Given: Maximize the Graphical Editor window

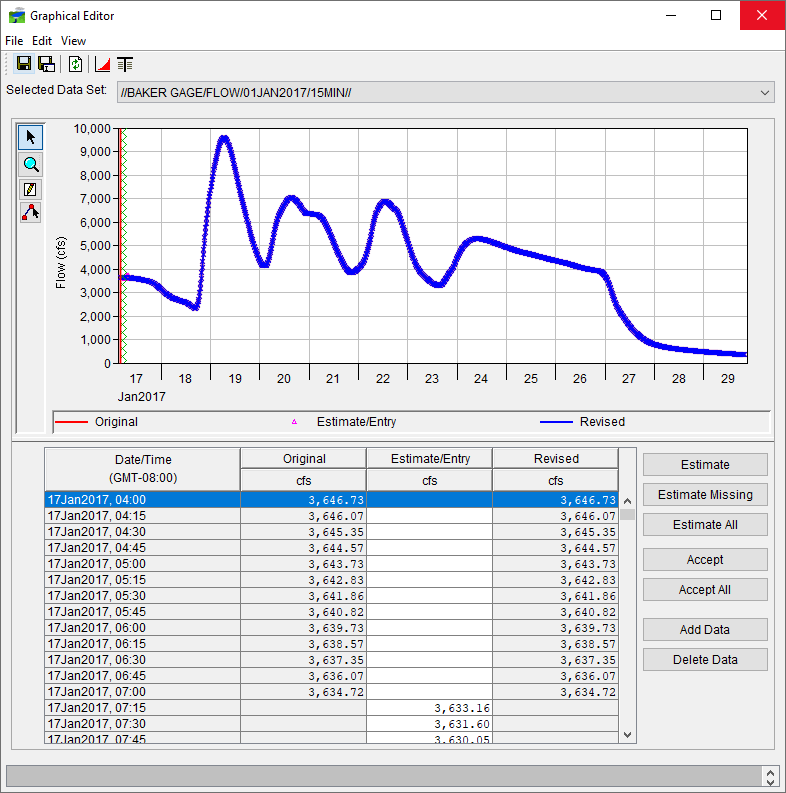Looking at the screenshot, I should pos(716,15).
